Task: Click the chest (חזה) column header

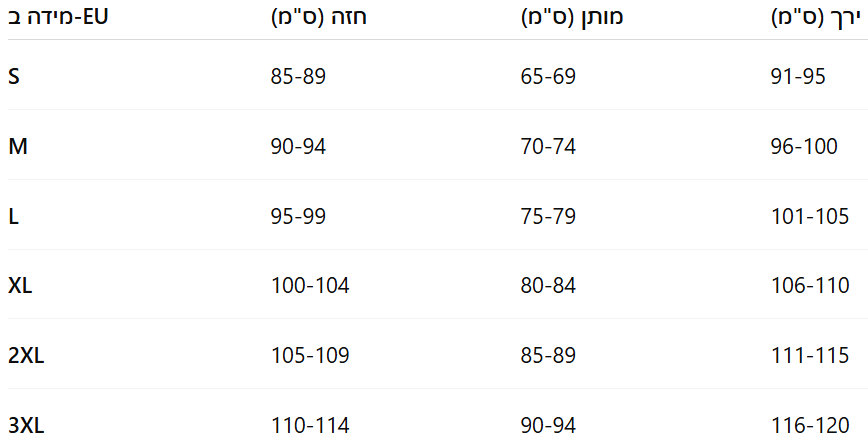Action: 319,17
